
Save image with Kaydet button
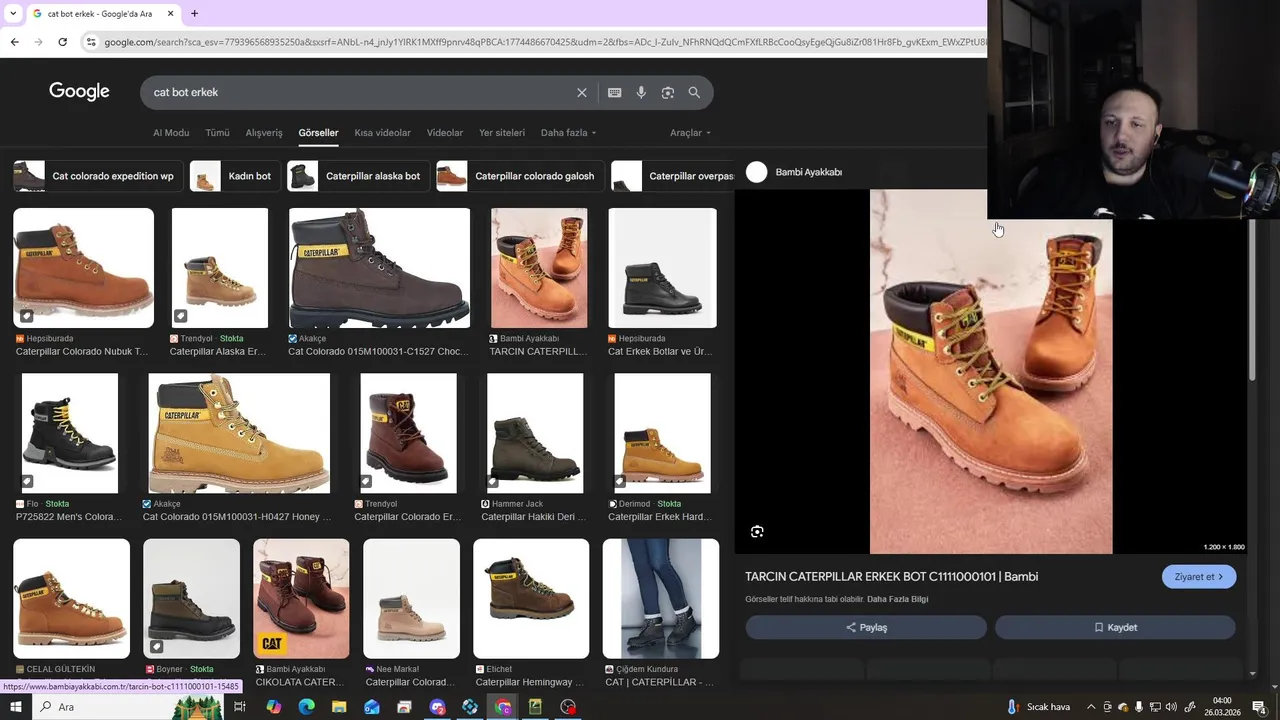coord(1115,627)
